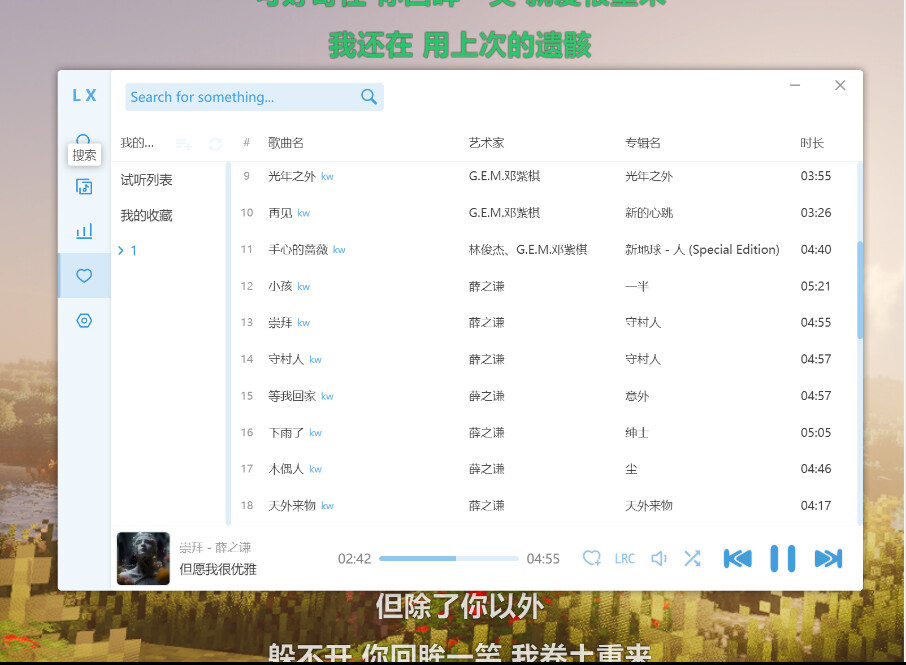
Task: Open the search page icon in sidebar
Action: [x=83, y=139]
